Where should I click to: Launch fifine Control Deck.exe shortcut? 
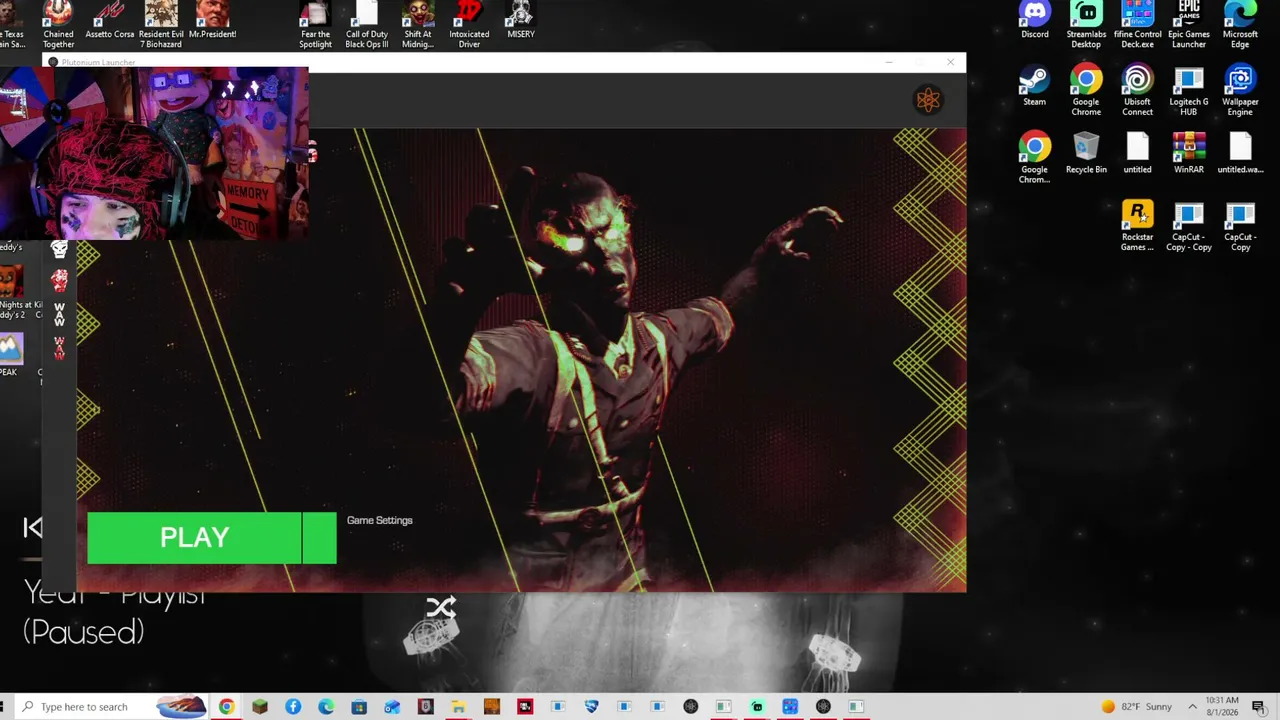click(x=1137, y=24)
